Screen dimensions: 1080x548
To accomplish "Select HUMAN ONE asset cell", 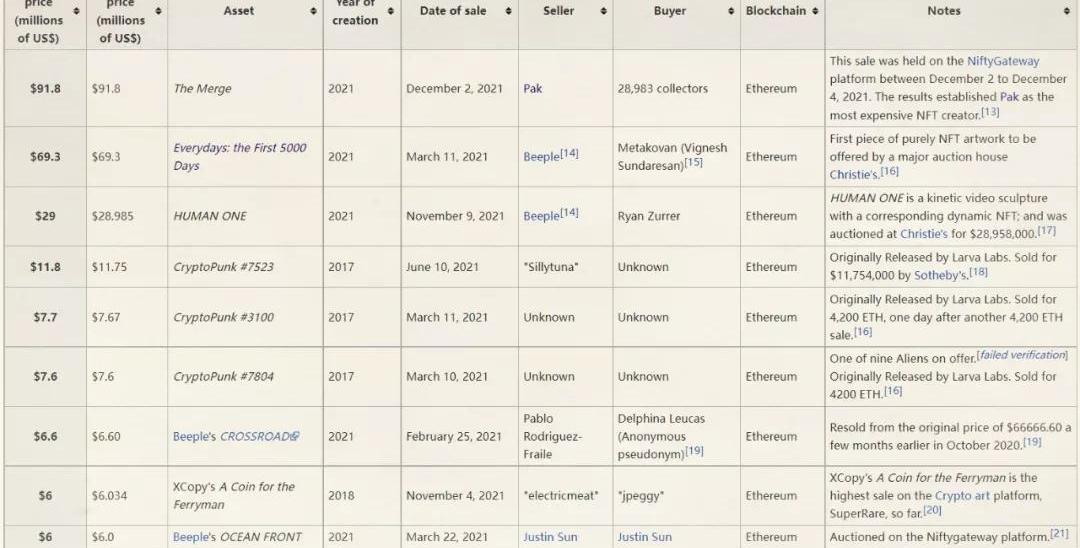I will click(x=245, y=216).
